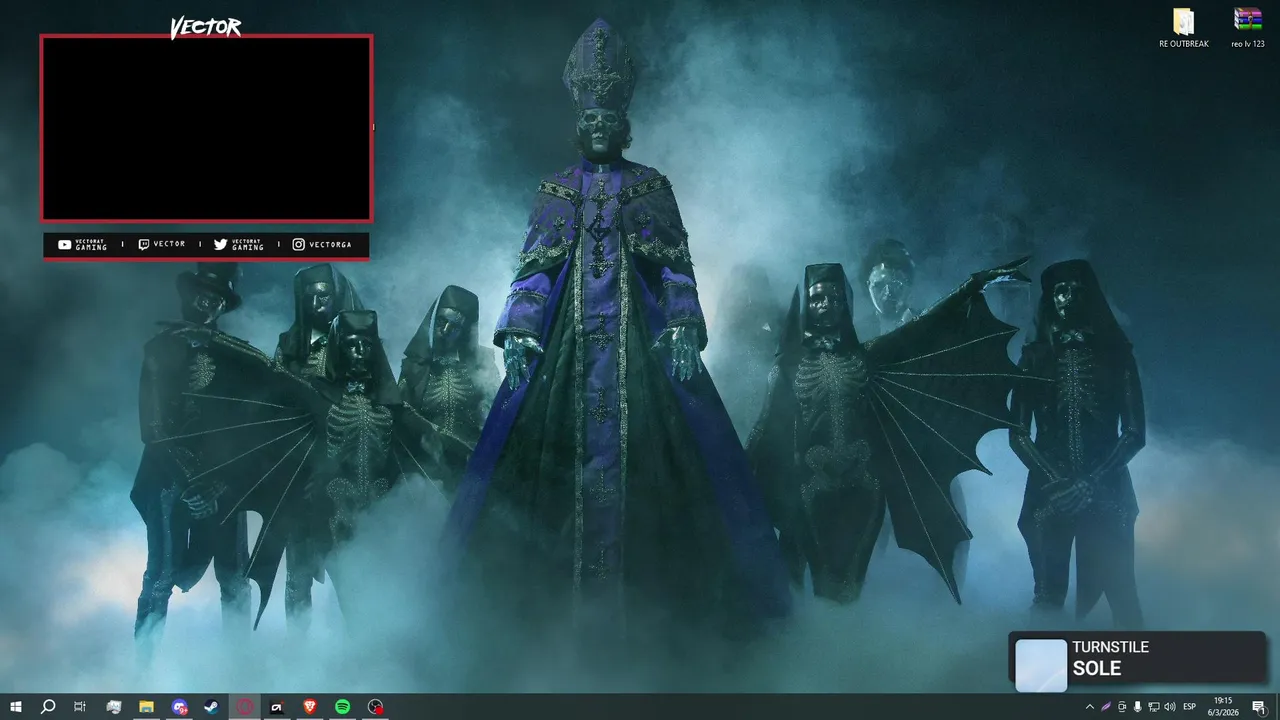This screenshot has width=1280, height=720.
Task: Click the Twitter Vectorat Gaming label
Action: point(239,245)
